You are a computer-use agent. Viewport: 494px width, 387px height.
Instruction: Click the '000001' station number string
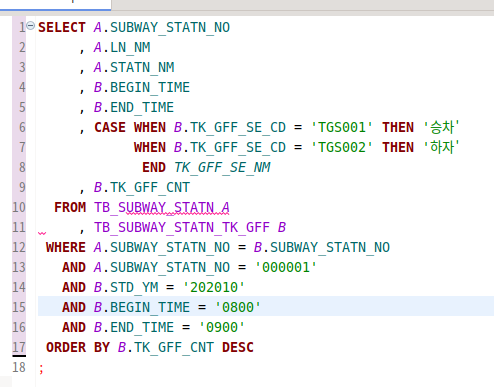[286, 267]
